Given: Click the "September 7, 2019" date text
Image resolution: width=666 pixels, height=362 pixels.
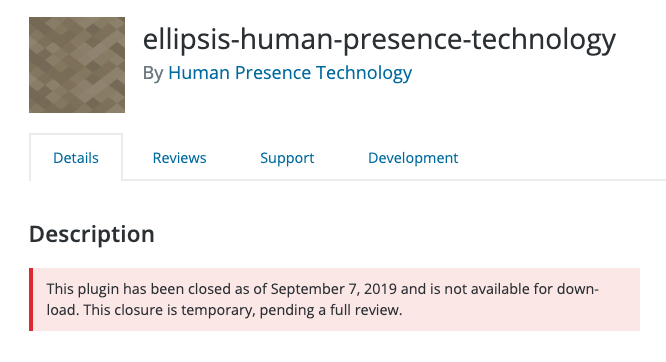Looking at the screenshot, I should [333, 289].
